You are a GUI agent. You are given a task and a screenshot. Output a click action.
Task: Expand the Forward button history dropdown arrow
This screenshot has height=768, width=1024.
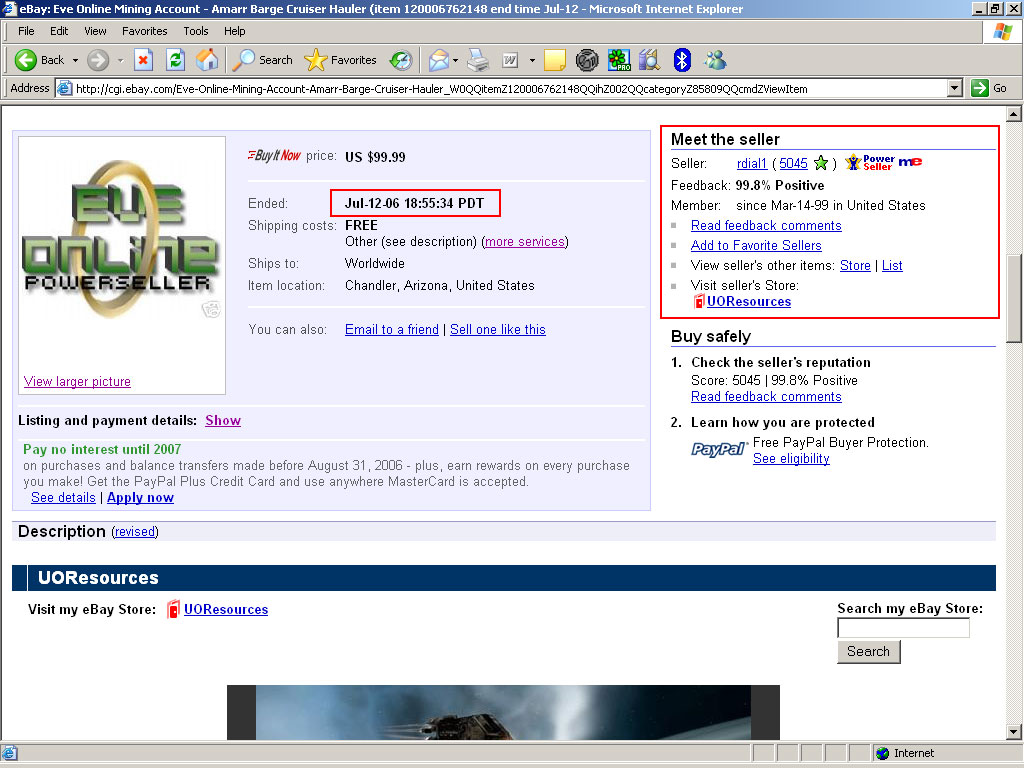tap(120, 60)
